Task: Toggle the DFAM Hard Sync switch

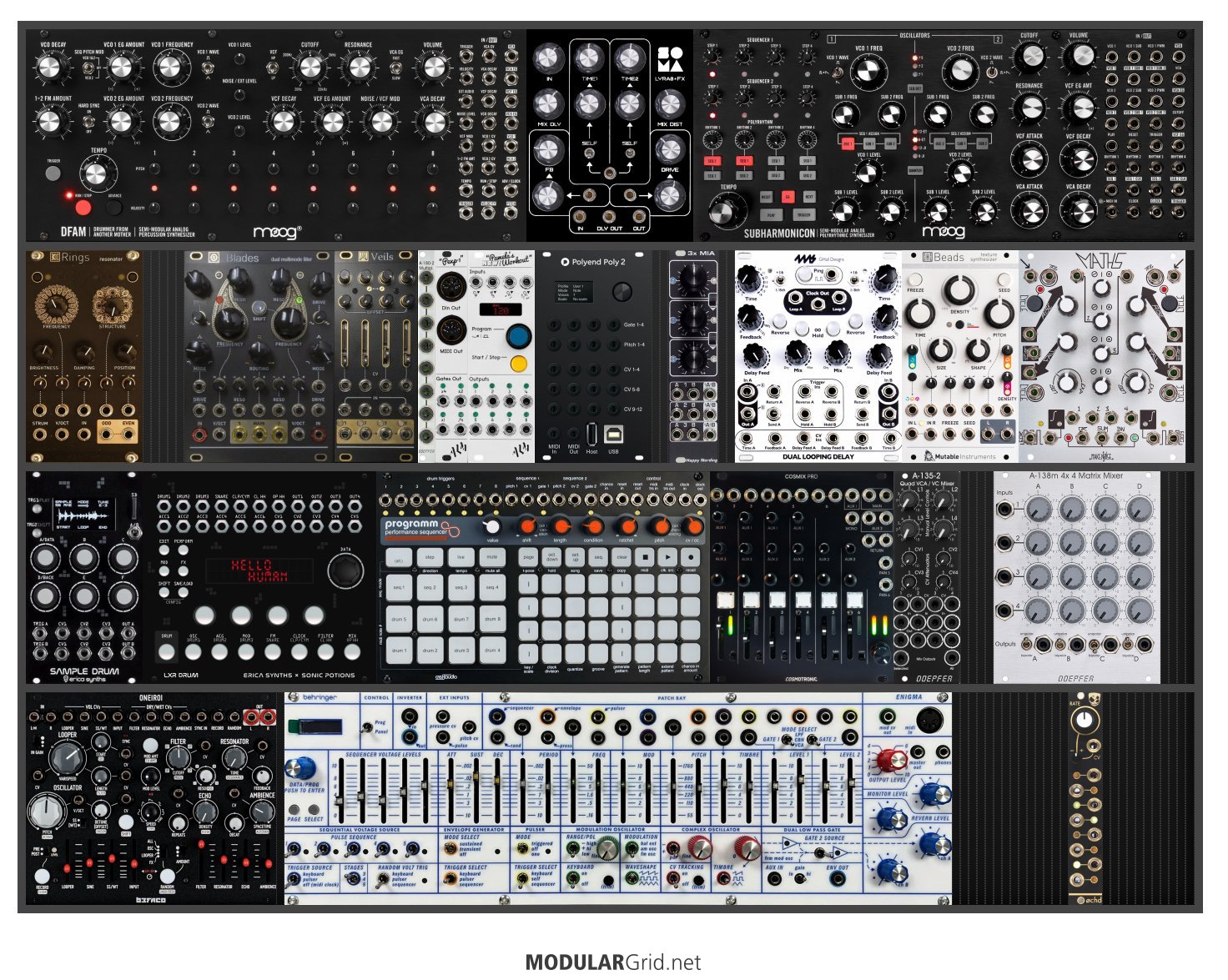Action: 89,121
